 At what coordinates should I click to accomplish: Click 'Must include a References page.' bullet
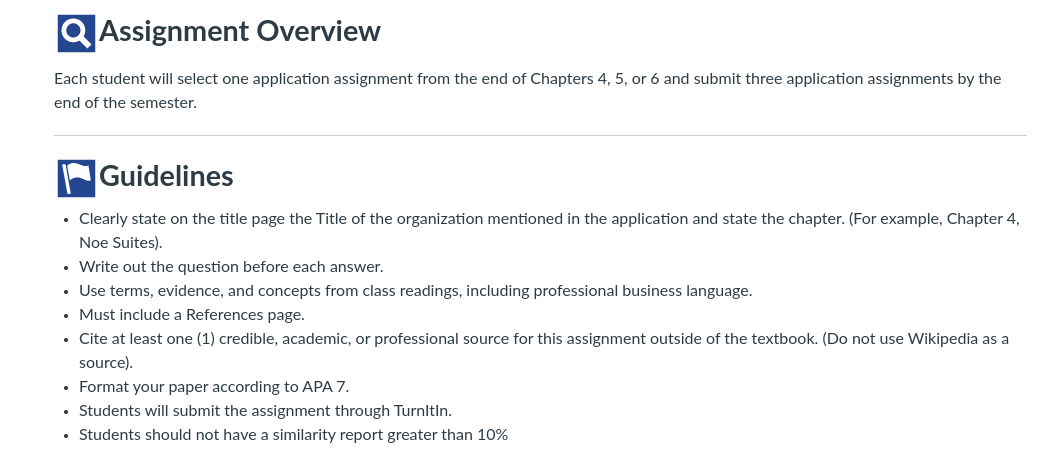[192, 315]
